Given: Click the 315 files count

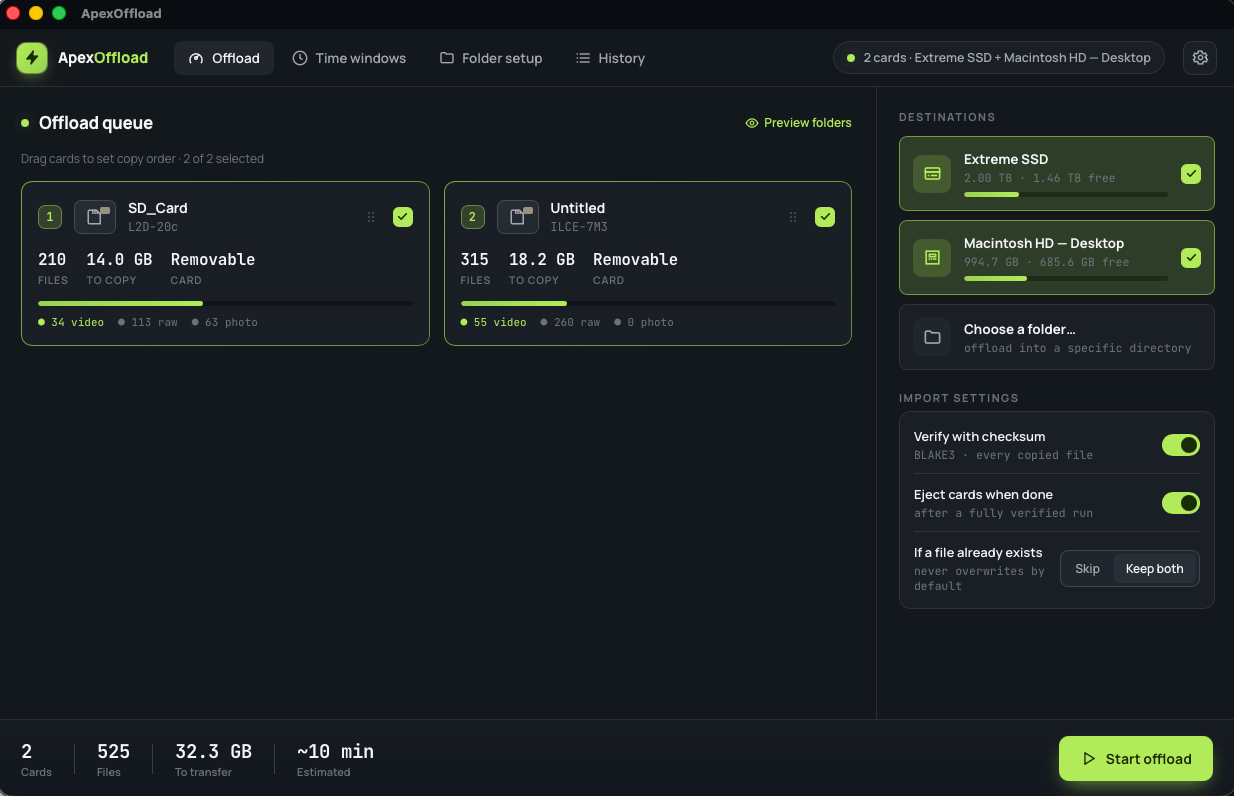Looking at the screenshot, I should tap(474, 259).
